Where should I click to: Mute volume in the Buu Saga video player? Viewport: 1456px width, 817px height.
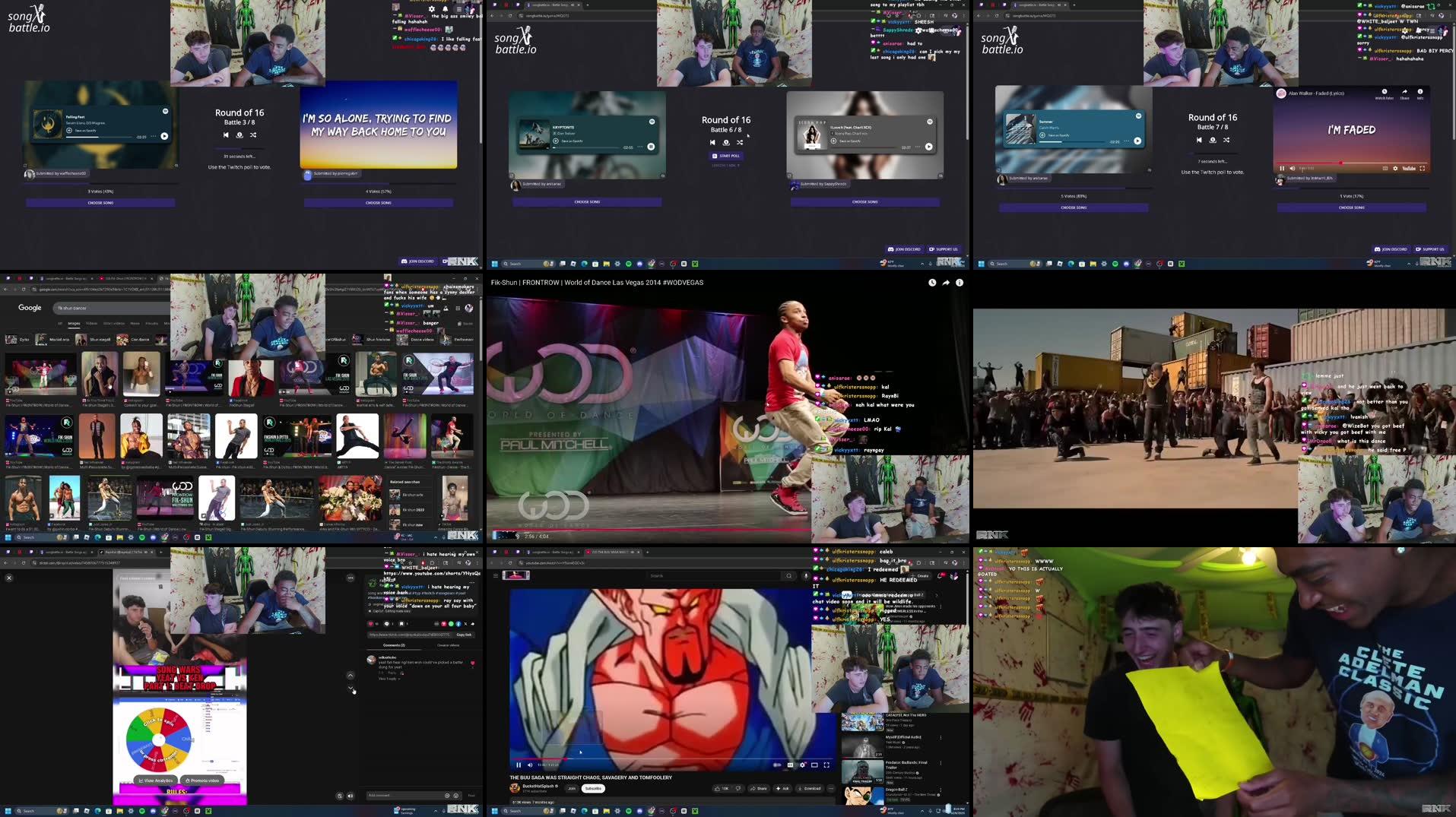coord(530,765)
